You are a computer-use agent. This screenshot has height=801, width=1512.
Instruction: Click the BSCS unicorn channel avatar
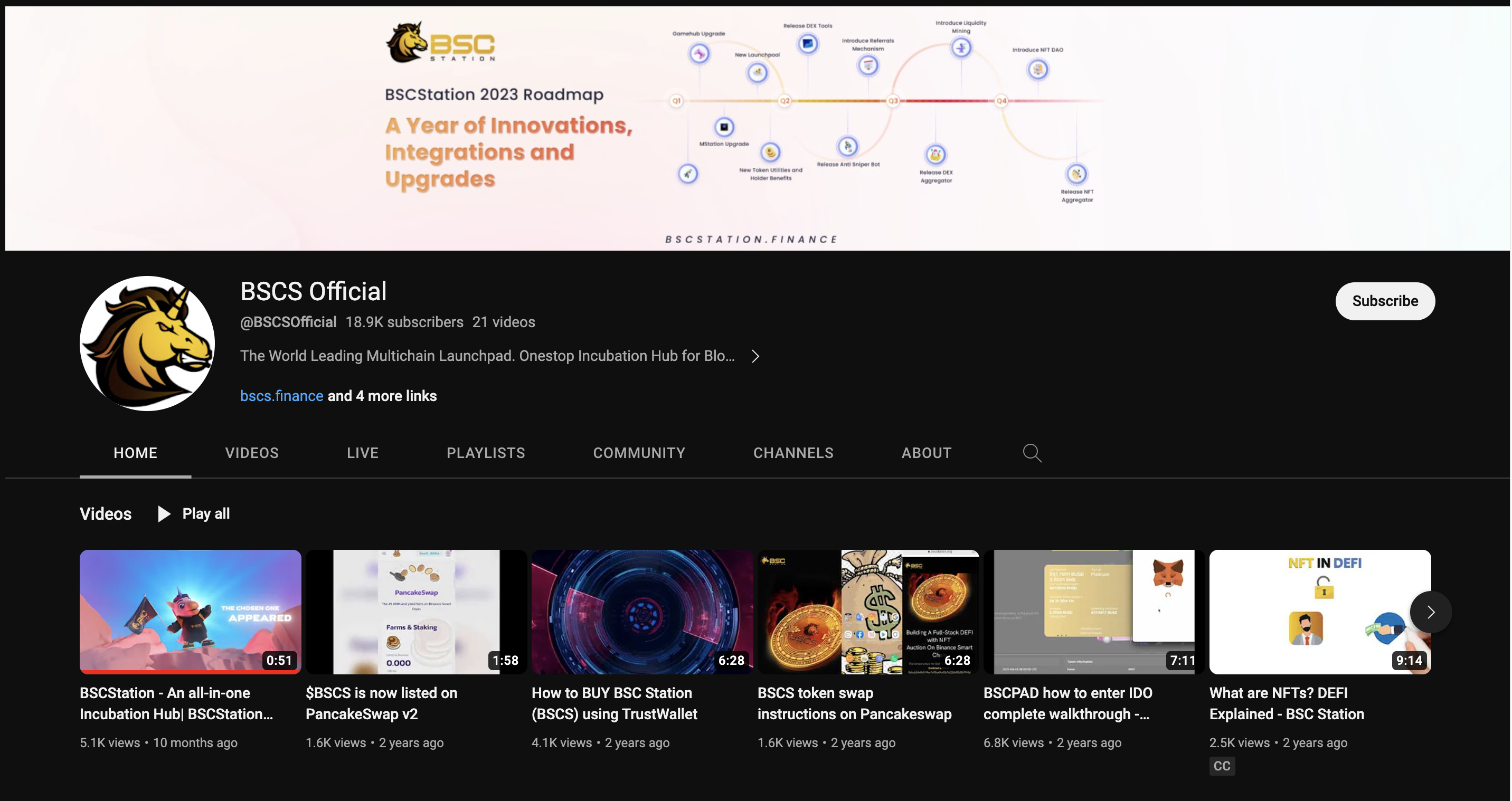(x=147, y=344)
